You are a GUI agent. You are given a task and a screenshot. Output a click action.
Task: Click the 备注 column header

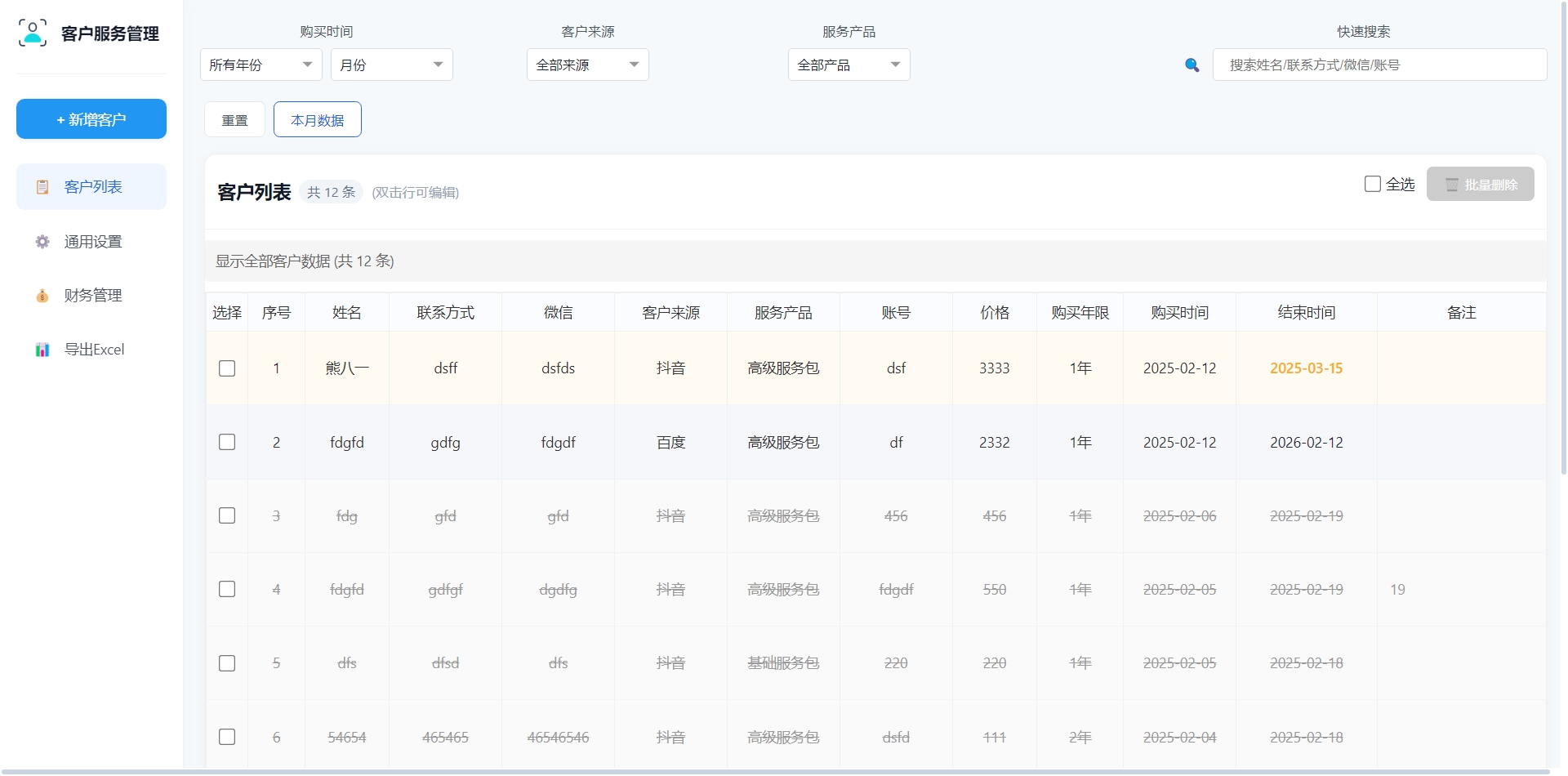[x=1462, y=313]
